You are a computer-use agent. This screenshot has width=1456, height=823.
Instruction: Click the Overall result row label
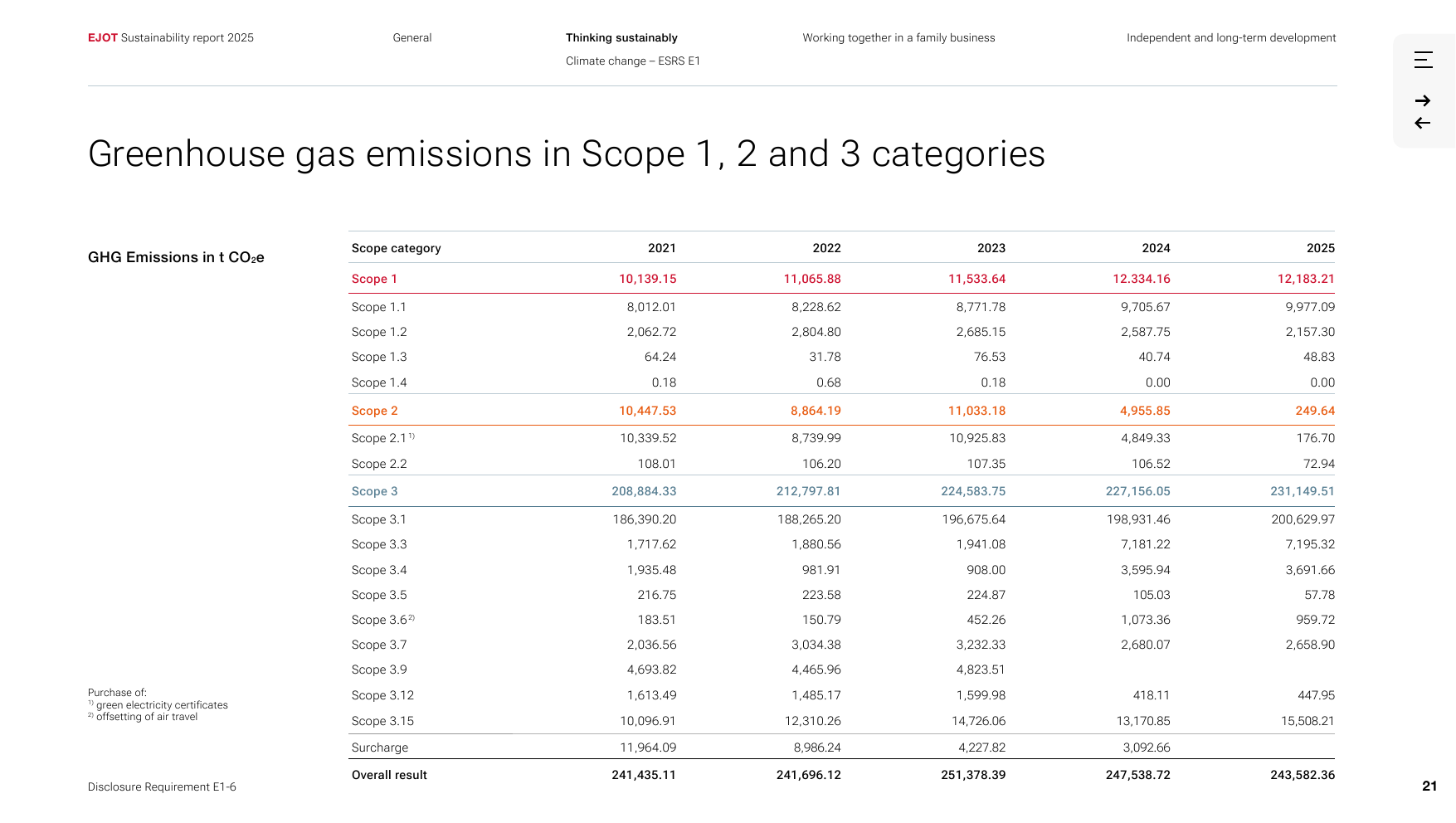point(389,775)
